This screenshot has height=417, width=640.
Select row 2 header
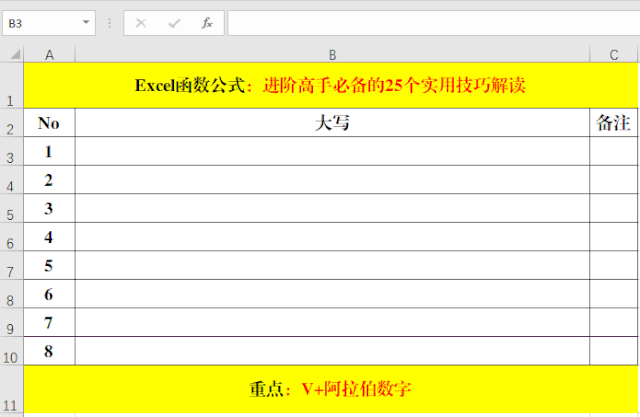pos(11,122)
